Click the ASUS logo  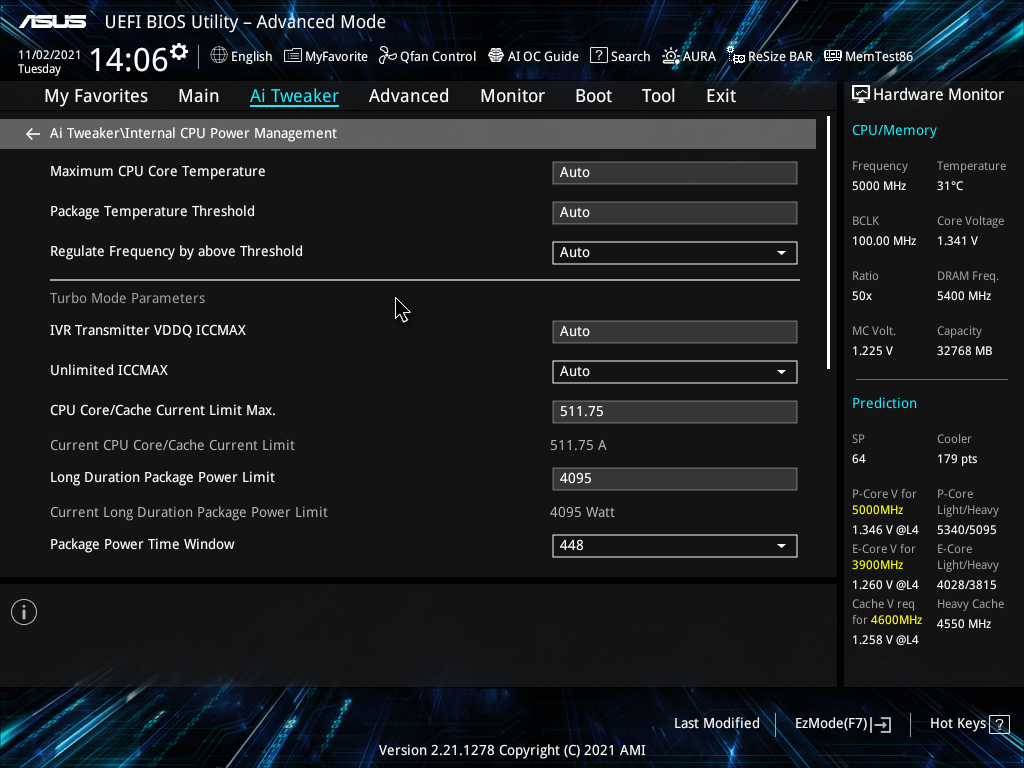tap(52, 22)
